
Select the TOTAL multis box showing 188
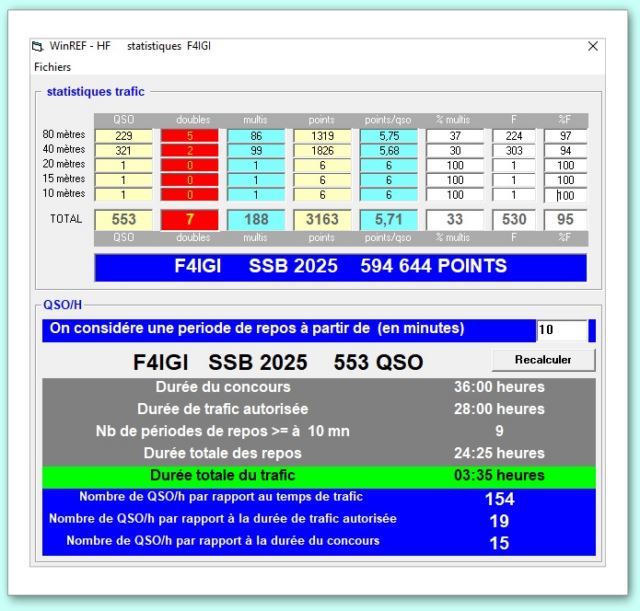(256, 219)
